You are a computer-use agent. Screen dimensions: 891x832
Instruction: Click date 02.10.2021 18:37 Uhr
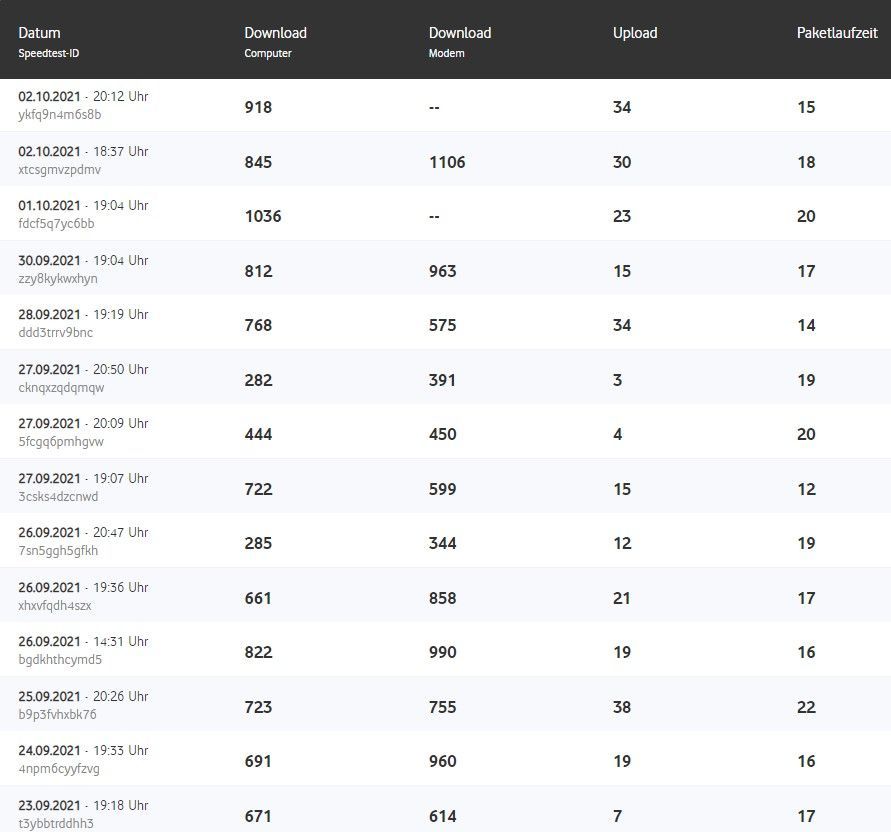coord(83,152)
